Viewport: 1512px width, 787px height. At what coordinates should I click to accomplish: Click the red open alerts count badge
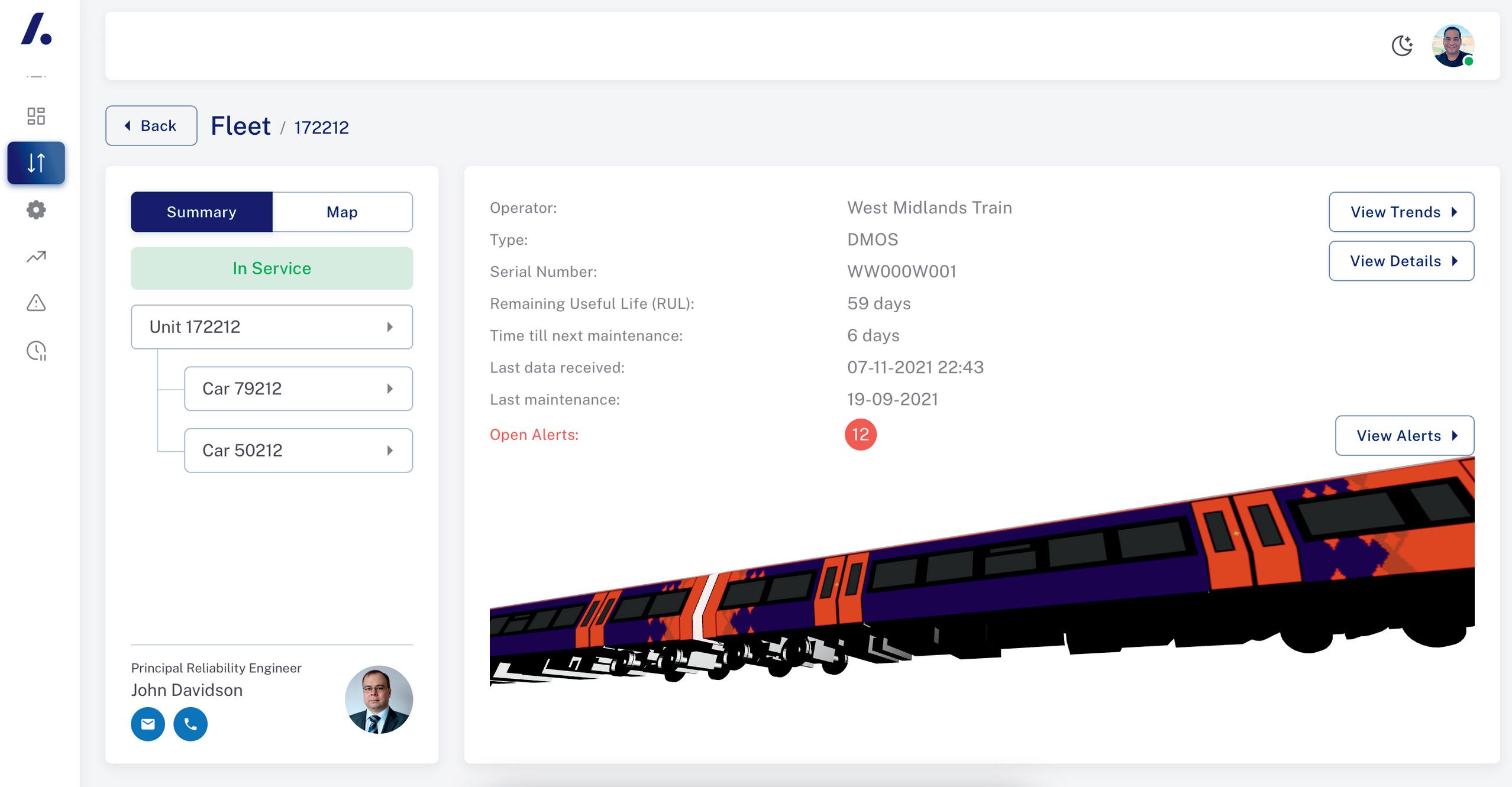pyautogui.click(x=860, y=435)
